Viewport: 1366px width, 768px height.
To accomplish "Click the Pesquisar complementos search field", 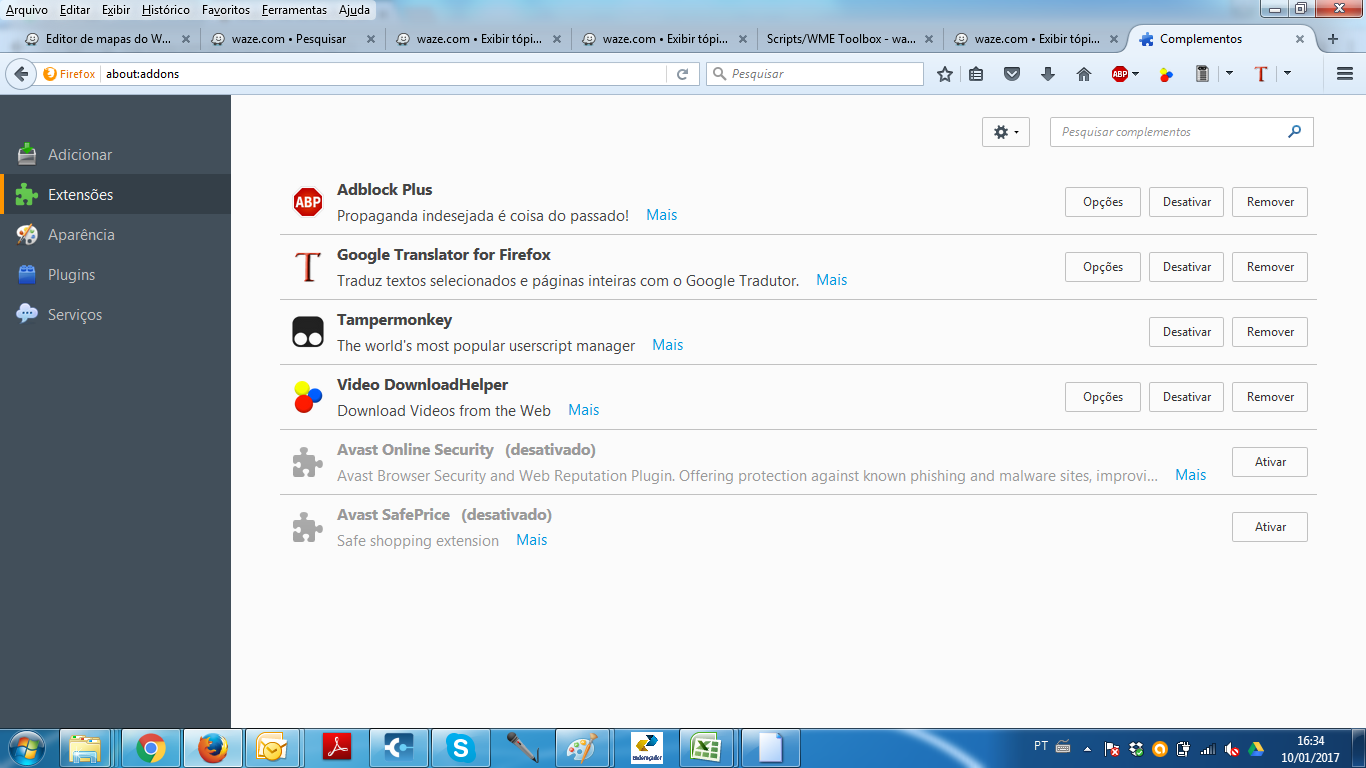I will [x=1181, y=132].
